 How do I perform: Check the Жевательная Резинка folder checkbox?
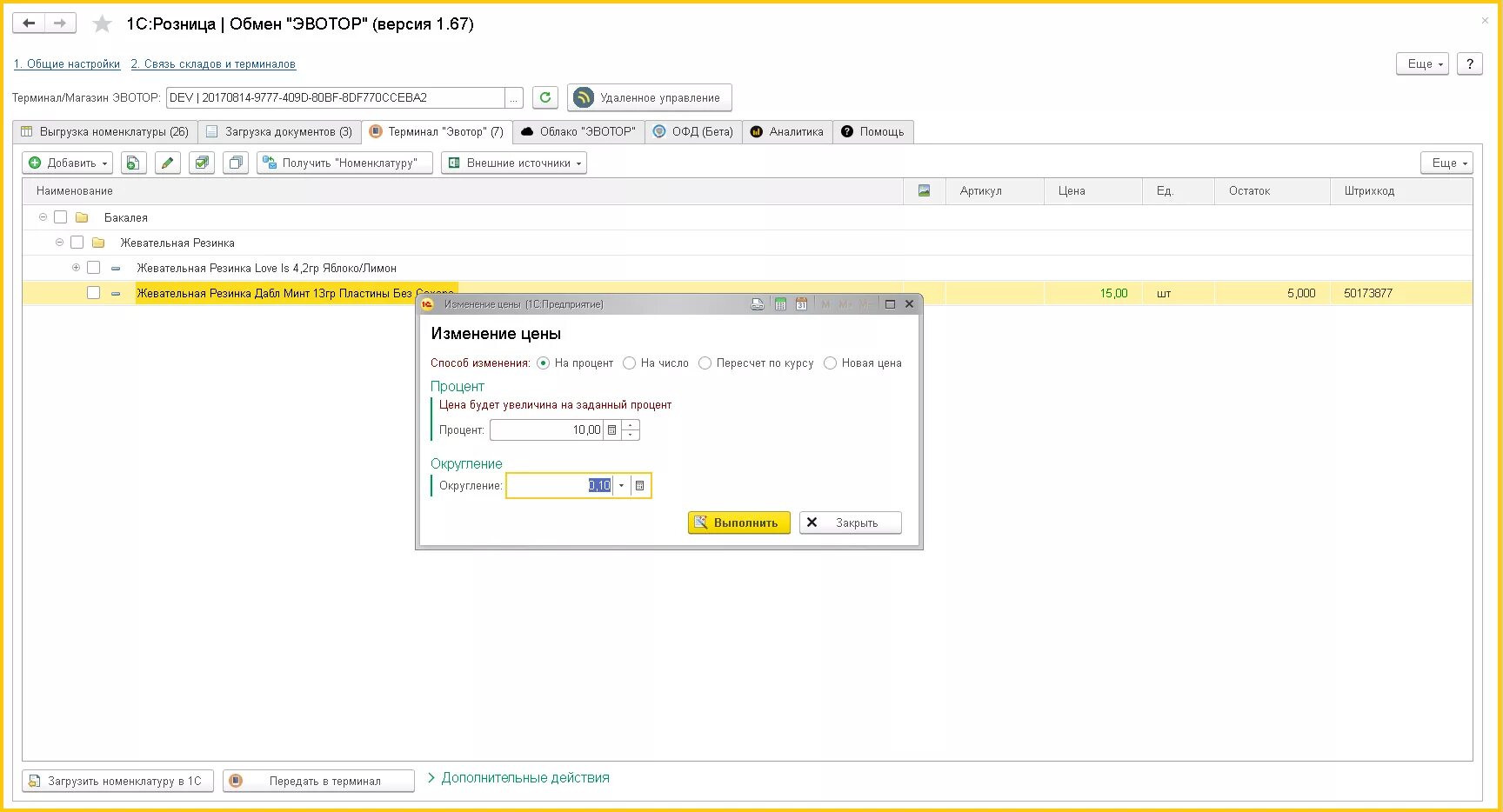[77, 243]
